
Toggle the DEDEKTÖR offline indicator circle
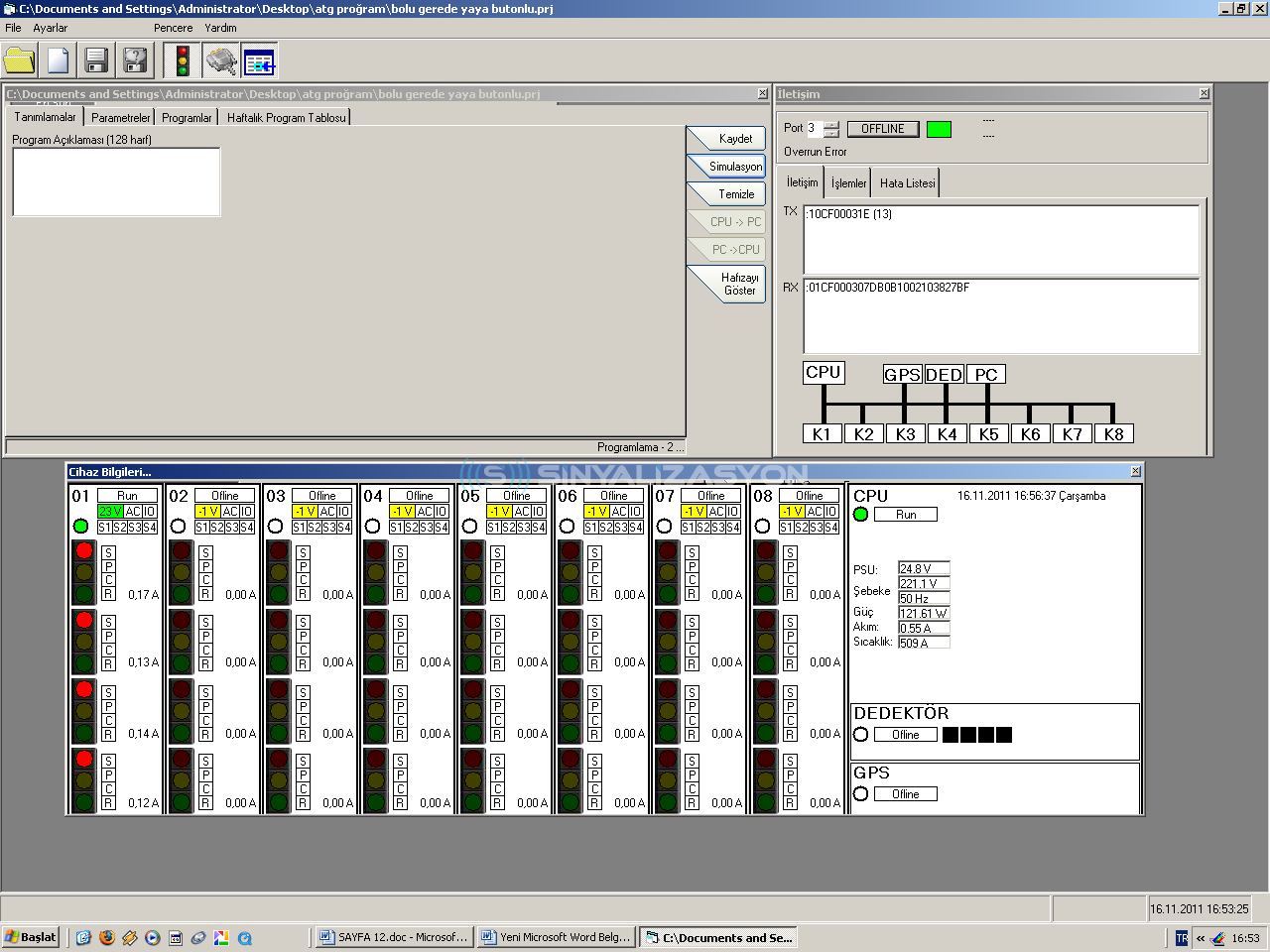click(x=861, y=734)
